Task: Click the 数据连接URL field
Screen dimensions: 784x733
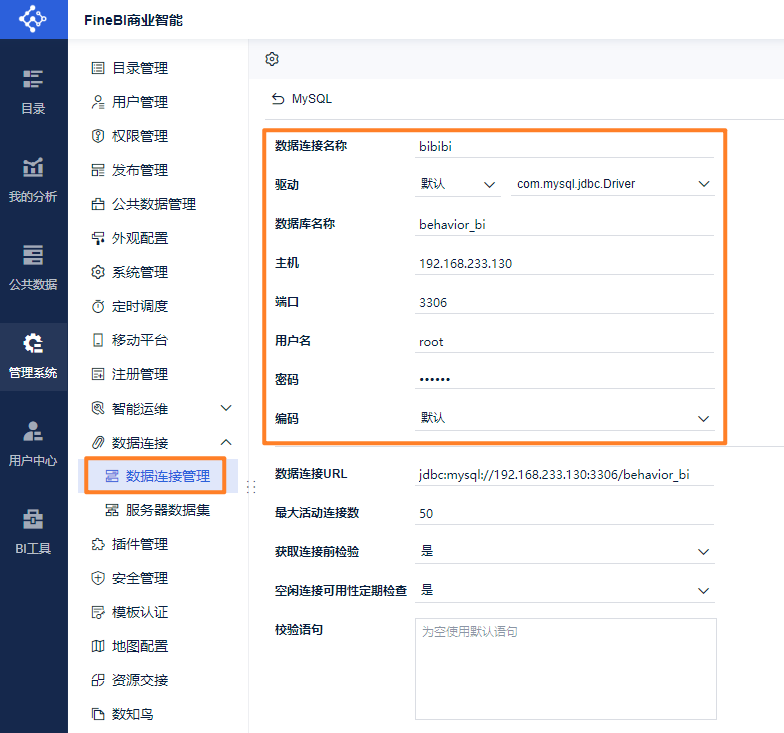Action: (x=564, y=474)
